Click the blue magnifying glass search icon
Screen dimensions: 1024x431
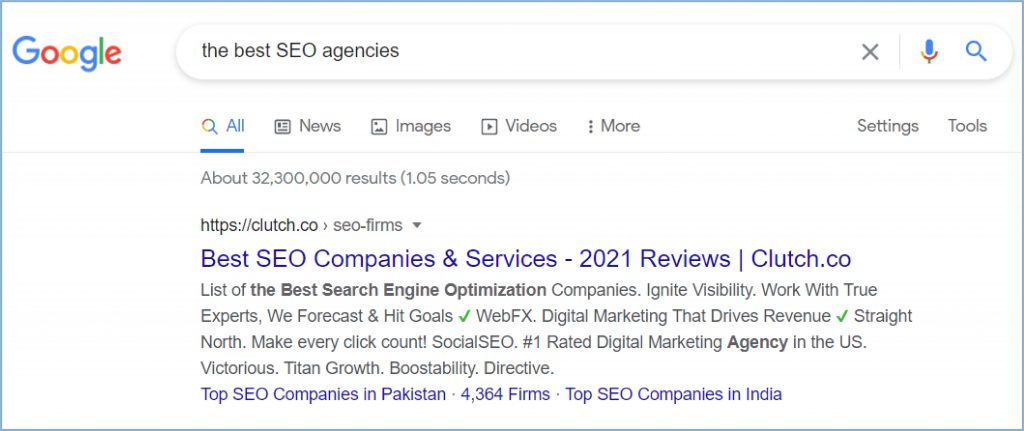(x=976, y=51)
